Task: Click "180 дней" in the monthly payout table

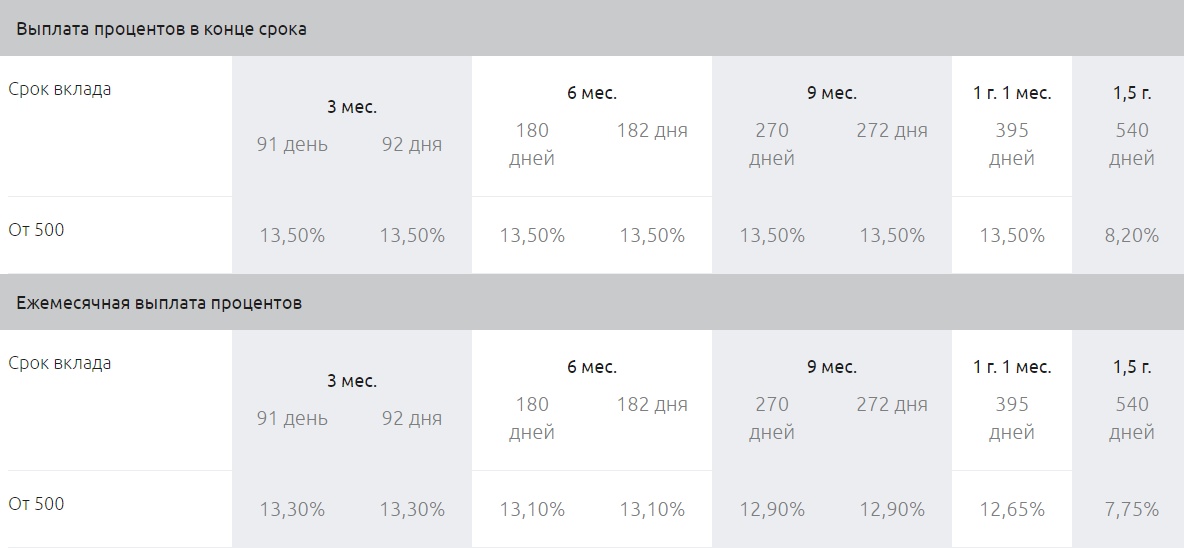Action: pyautogui.click(x=532, y=418)
